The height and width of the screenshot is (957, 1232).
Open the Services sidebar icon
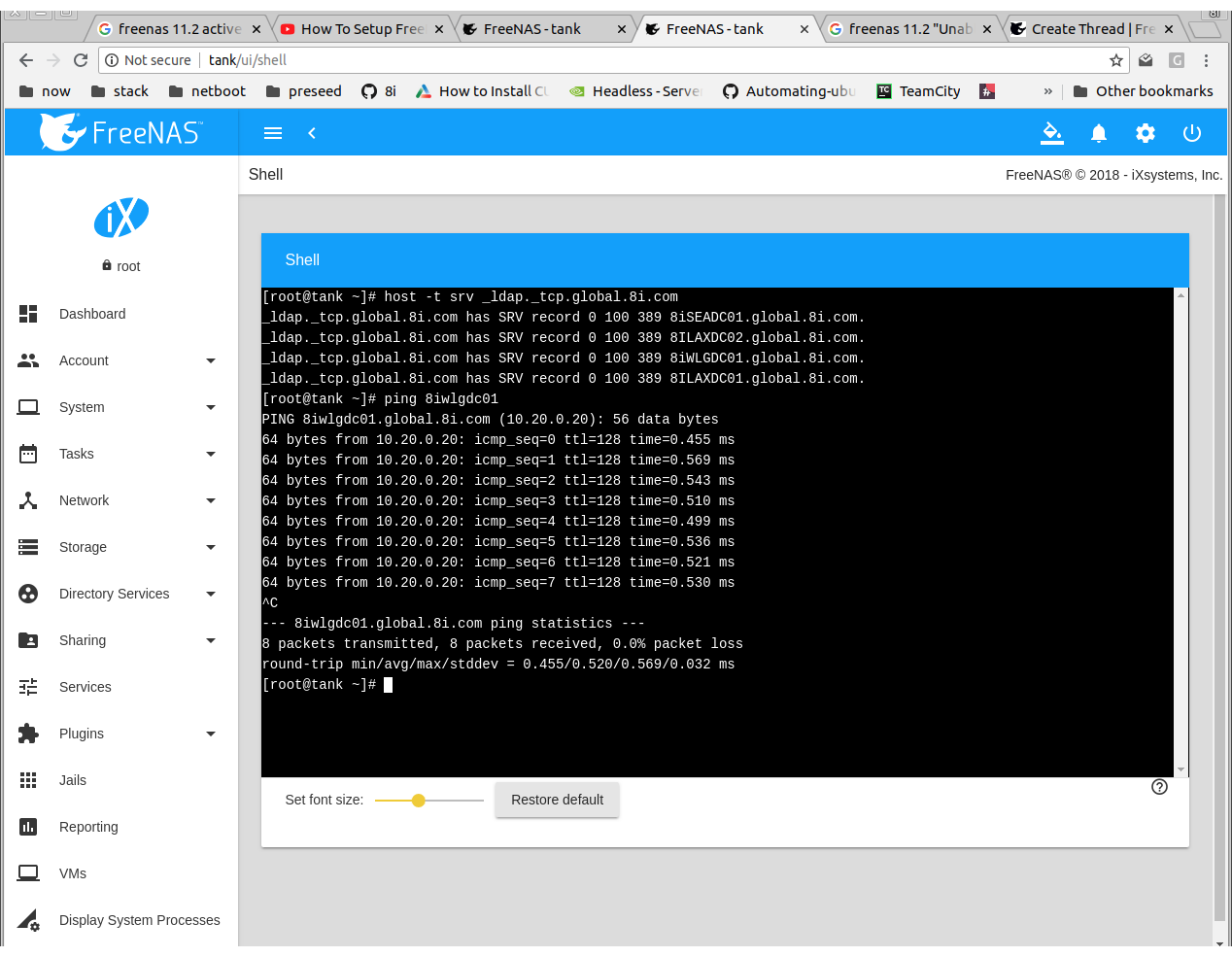click(x=28, y=687)
